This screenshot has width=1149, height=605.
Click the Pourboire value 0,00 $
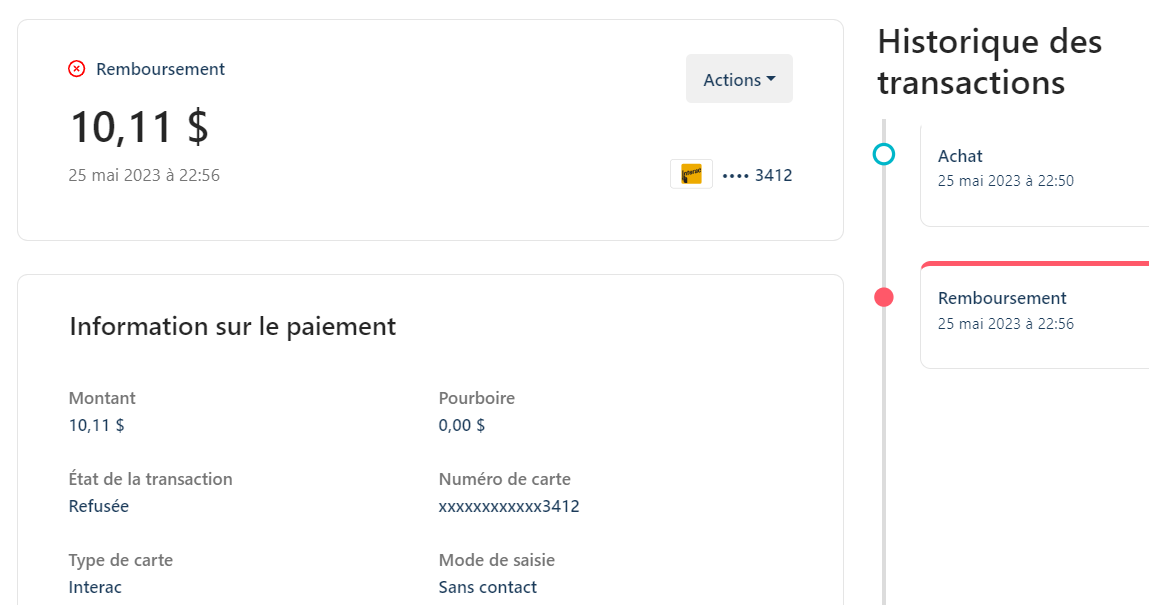(462, 425)
